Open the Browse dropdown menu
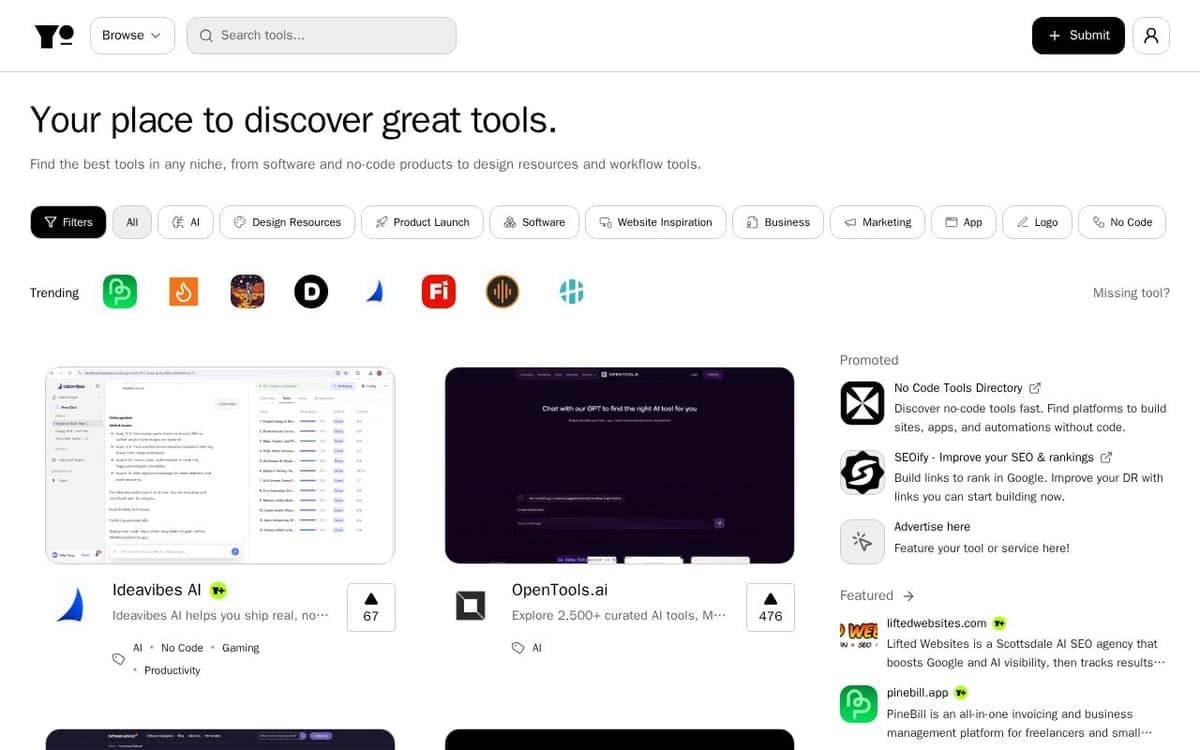 point(132,35)
